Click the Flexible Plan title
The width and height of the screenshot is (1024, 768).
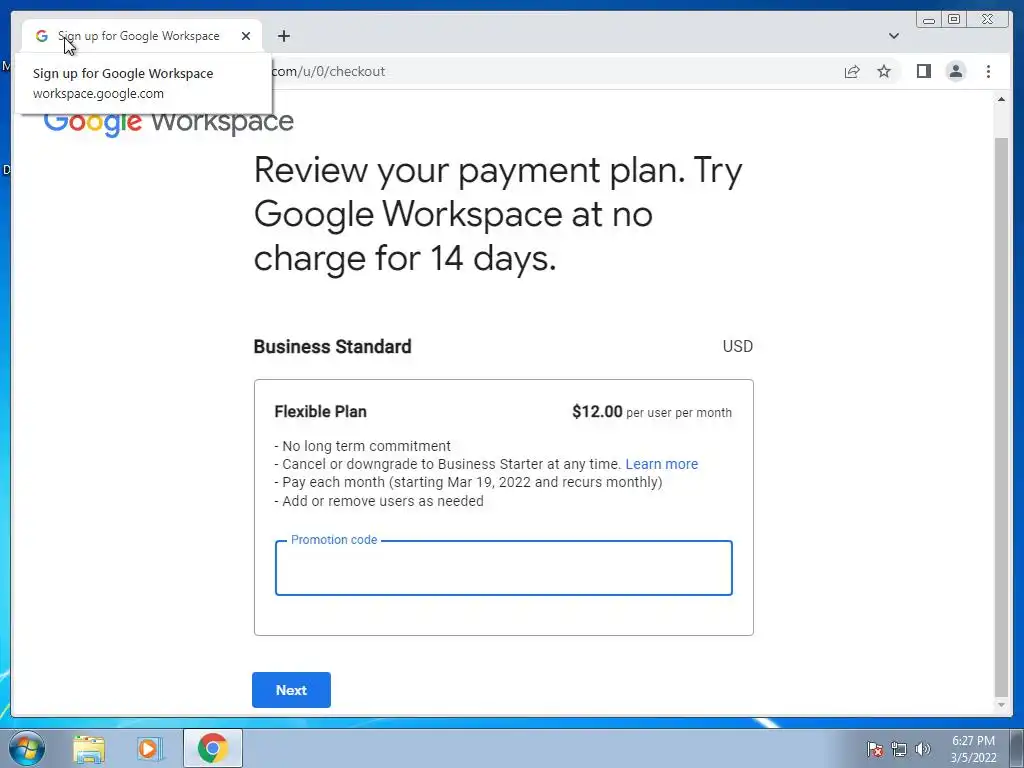click(x=321, y=411)
